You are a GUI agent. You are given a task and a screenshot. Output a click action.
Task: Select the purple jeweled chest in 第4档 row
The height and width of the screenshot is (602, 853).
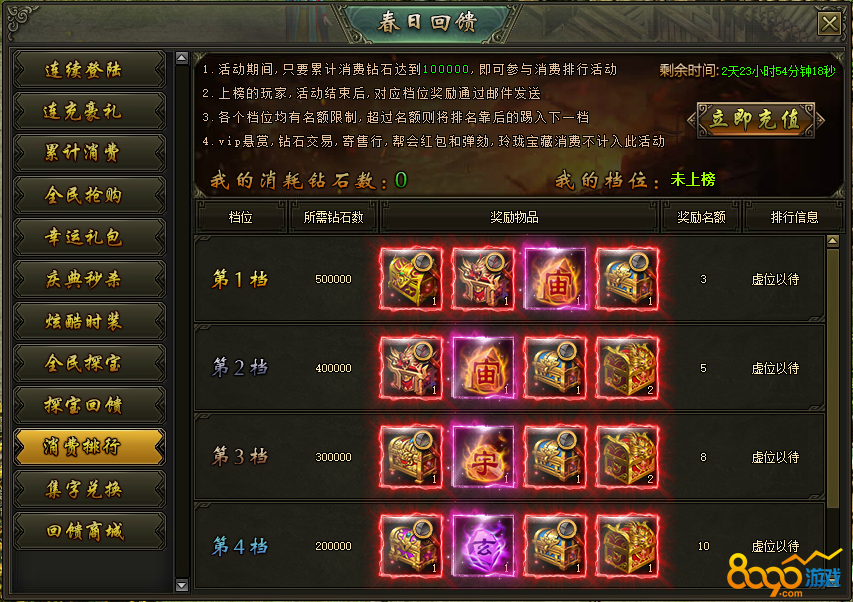[x=411, y=545]
